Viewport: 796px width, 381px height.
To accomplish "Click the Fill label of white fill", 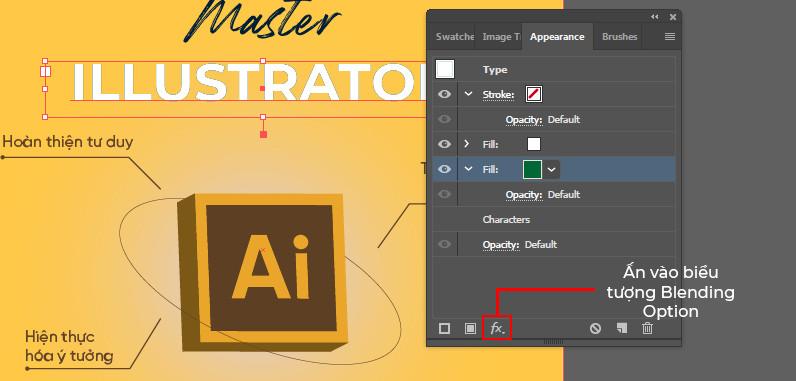I will point(490,145).
